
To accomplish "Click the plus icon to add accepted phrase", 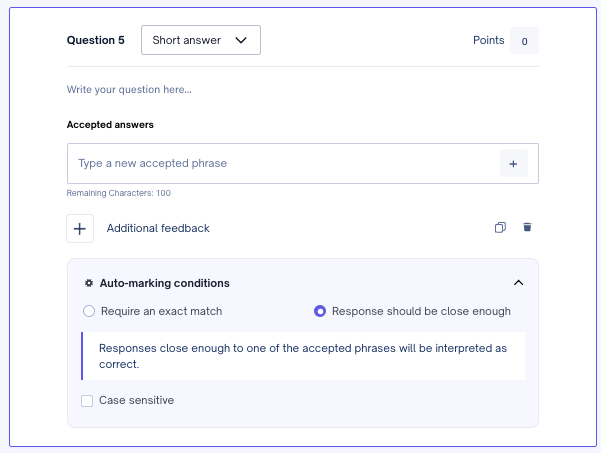I will pyautogui.click(x=514, y=164).
